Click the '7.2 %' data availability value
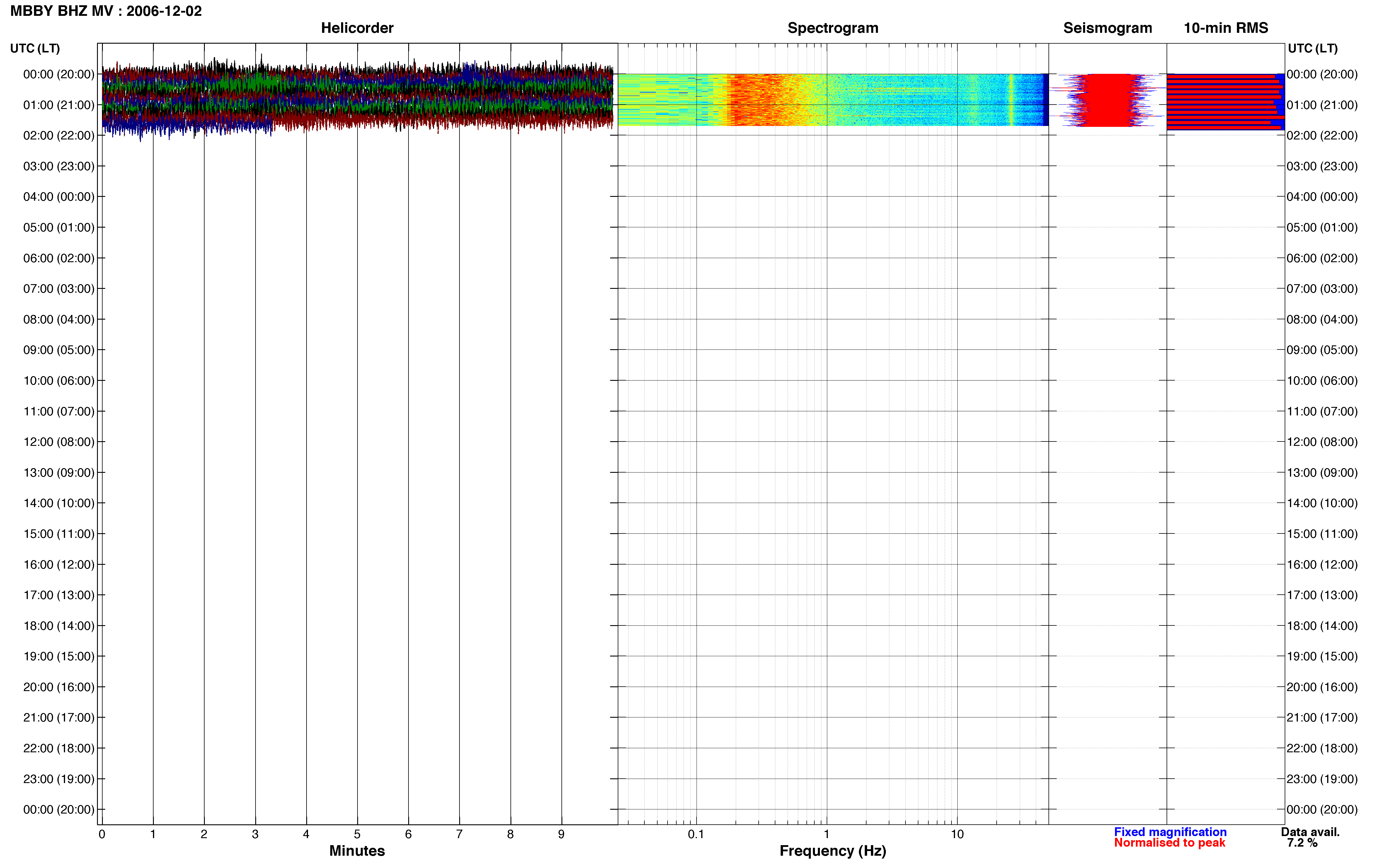The height and width of the screenshot is (868, 1389). (x=1302, y=843)
